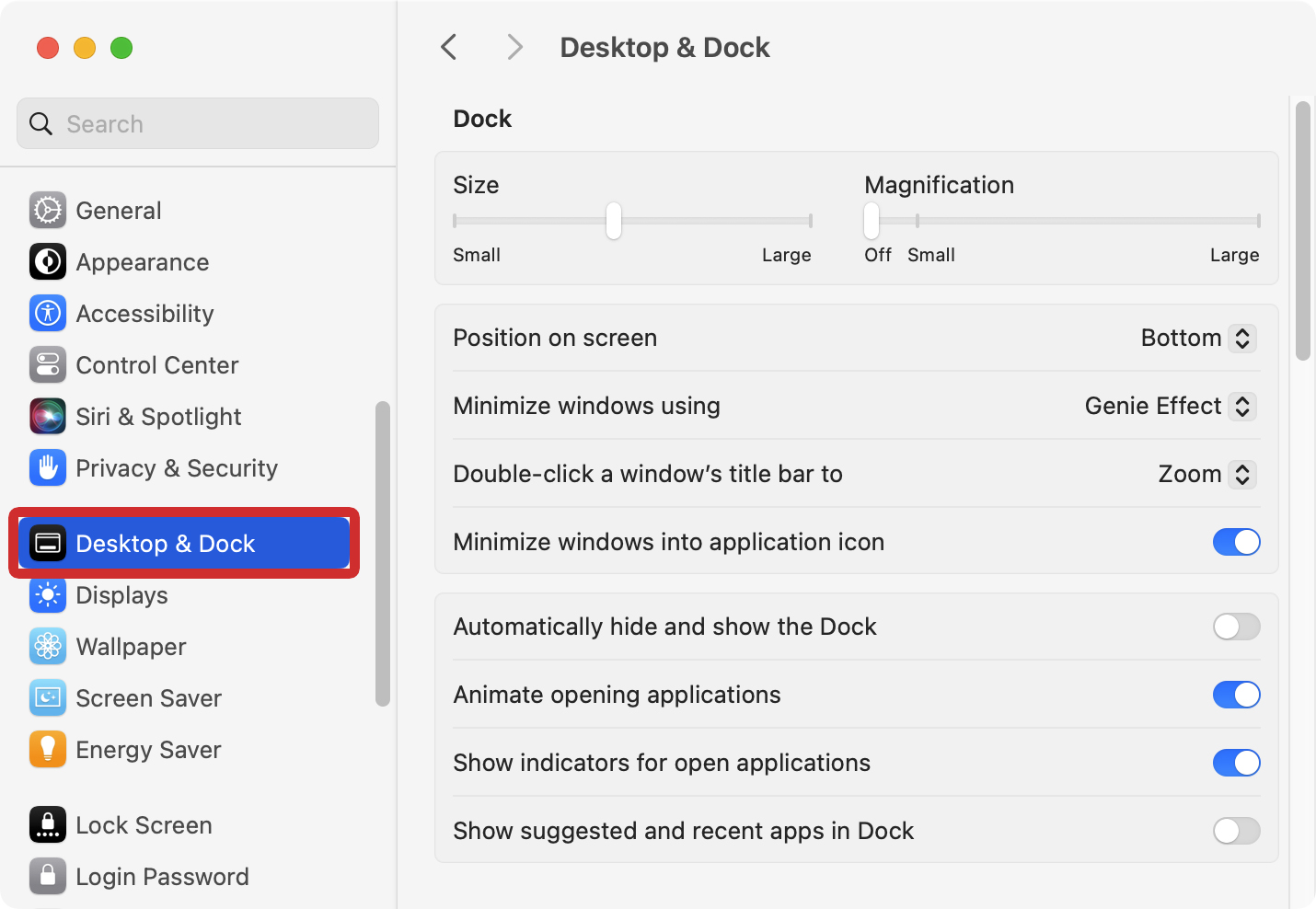Select the Accessibility icon in sidebar
The height and width of the screenshot is (909, 1316).
(48, 314)
